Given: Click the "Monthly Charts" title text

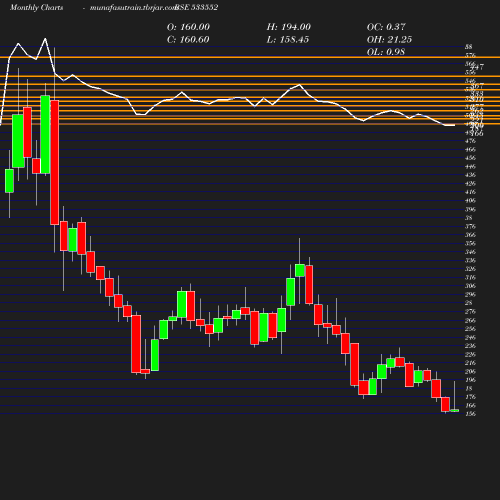Looking at the screenshot, I should click(36, 7).
